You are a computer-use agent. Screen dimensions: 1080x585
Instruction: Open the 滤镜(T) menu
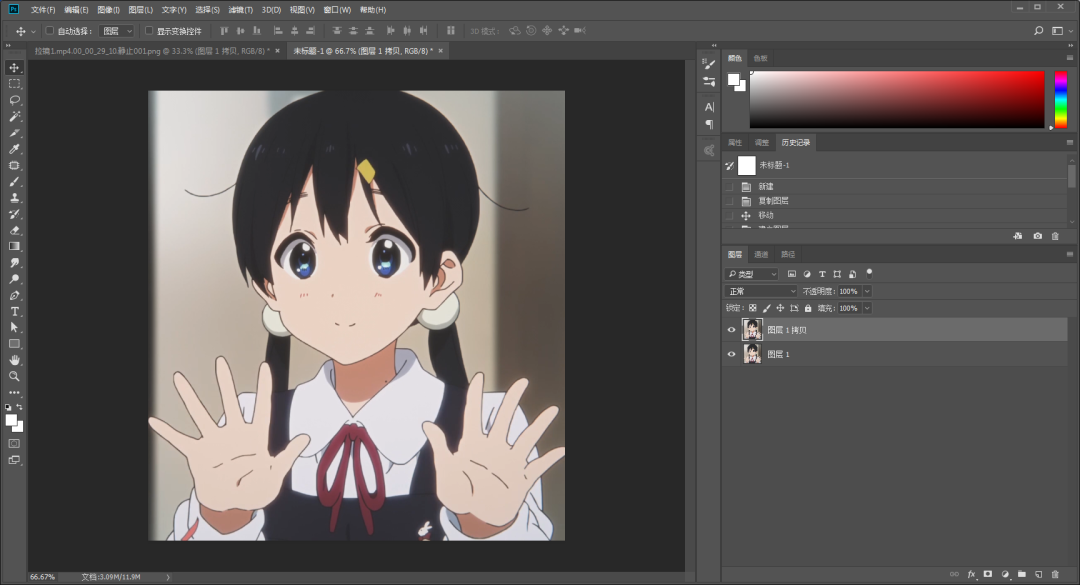[240, 10]
